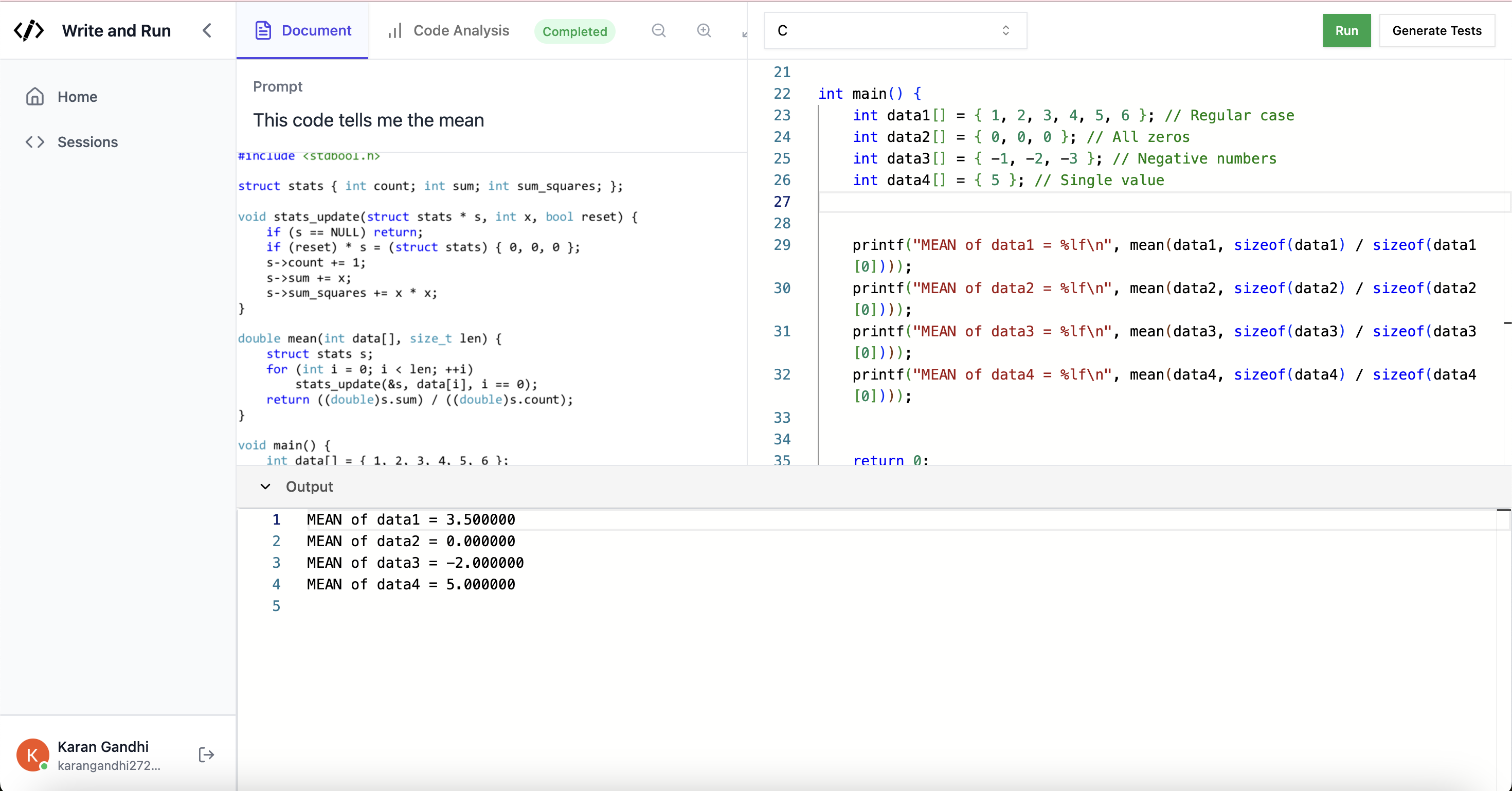The image size is (1512, 791).
Task: Click the logout icon next to Karan Gandhi
Action: [206, 754]
